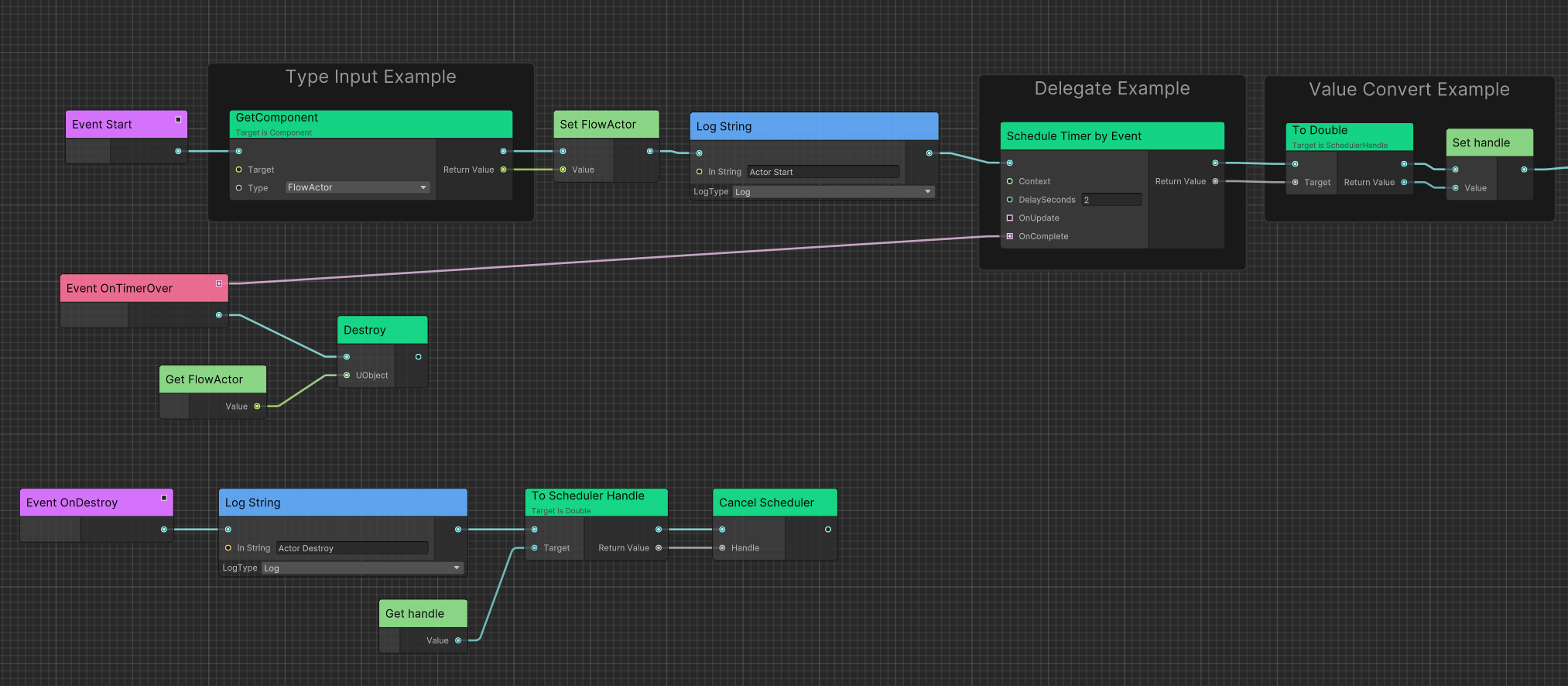Click the UObject input port on Destroy
Screen dimensions: 1568x686
click(x=347, y=376)
